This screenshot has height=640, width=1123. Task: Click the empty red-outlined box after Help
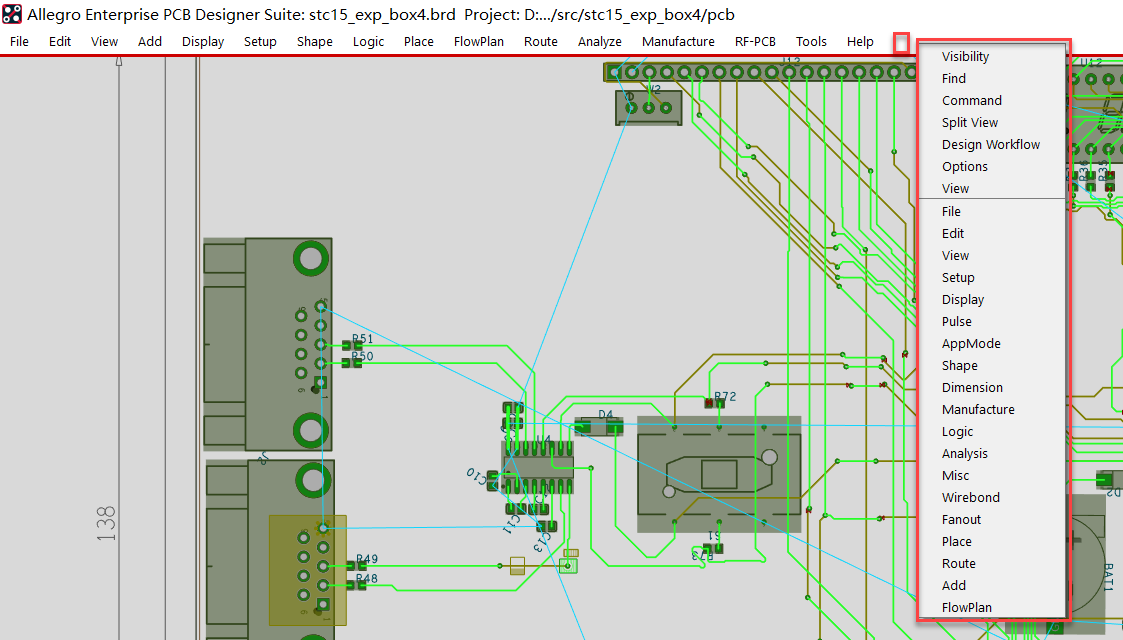tap(901, 42)
